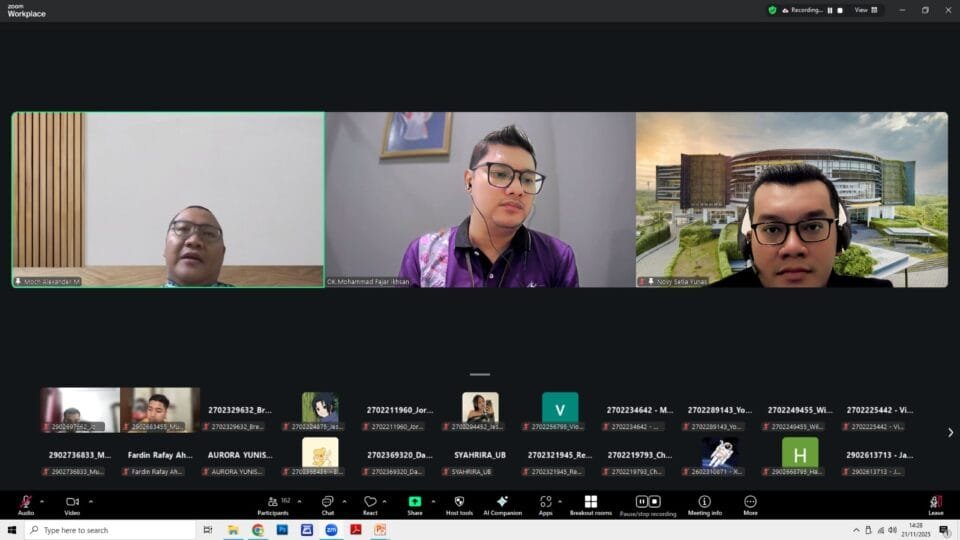Image resolution: width=960 pixels, height=540 pixels.
Task: Expand video options arrow next to Video
Action: pos(91,501)
